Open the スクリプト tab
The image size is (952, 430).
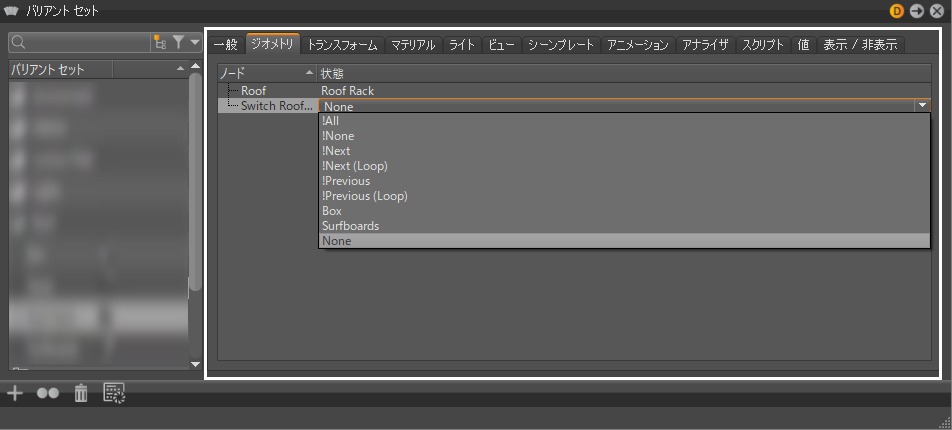coord(764,44)
